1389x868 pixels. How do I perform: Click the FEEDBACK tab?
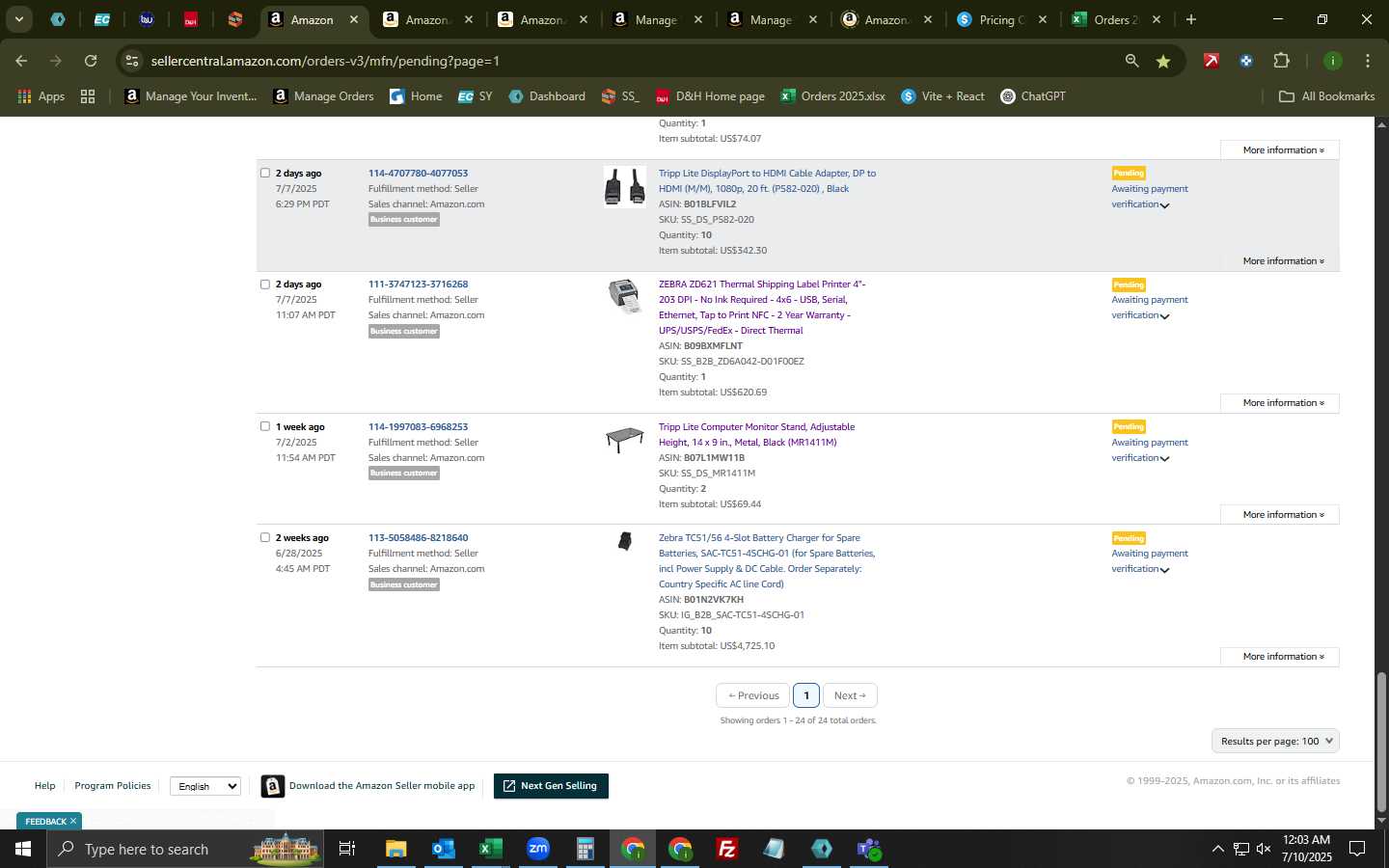[x=49, y=822]
